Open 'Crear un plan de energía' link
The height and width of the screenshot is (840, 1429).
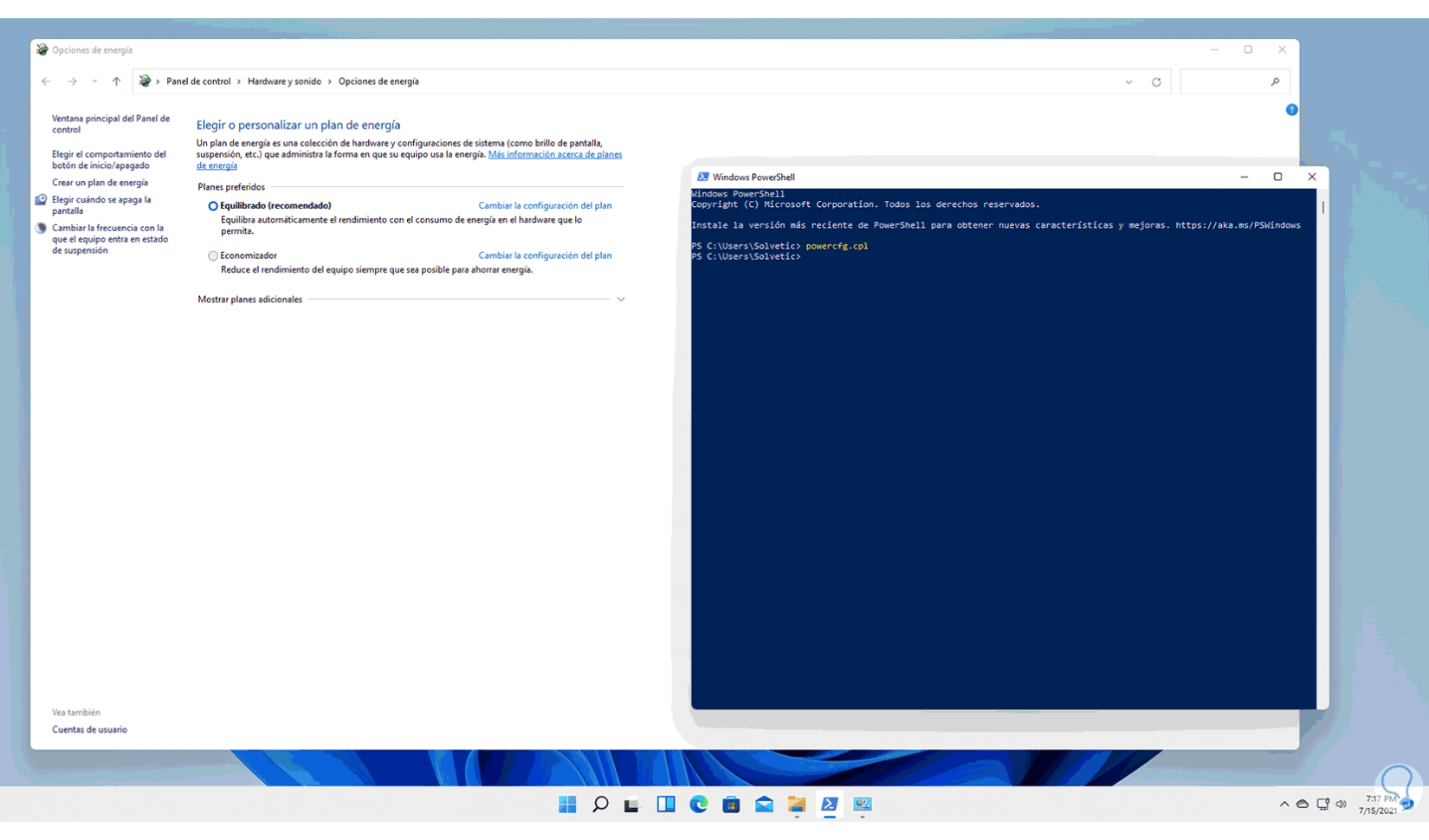[x=100, y=183]
